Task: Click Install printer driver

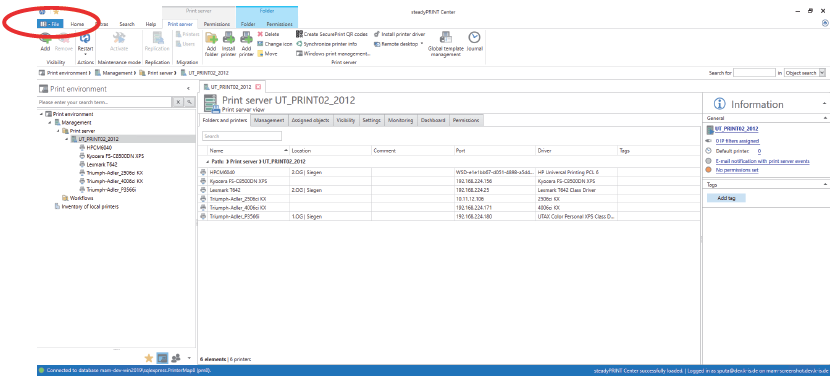Action: click(400, 34)
